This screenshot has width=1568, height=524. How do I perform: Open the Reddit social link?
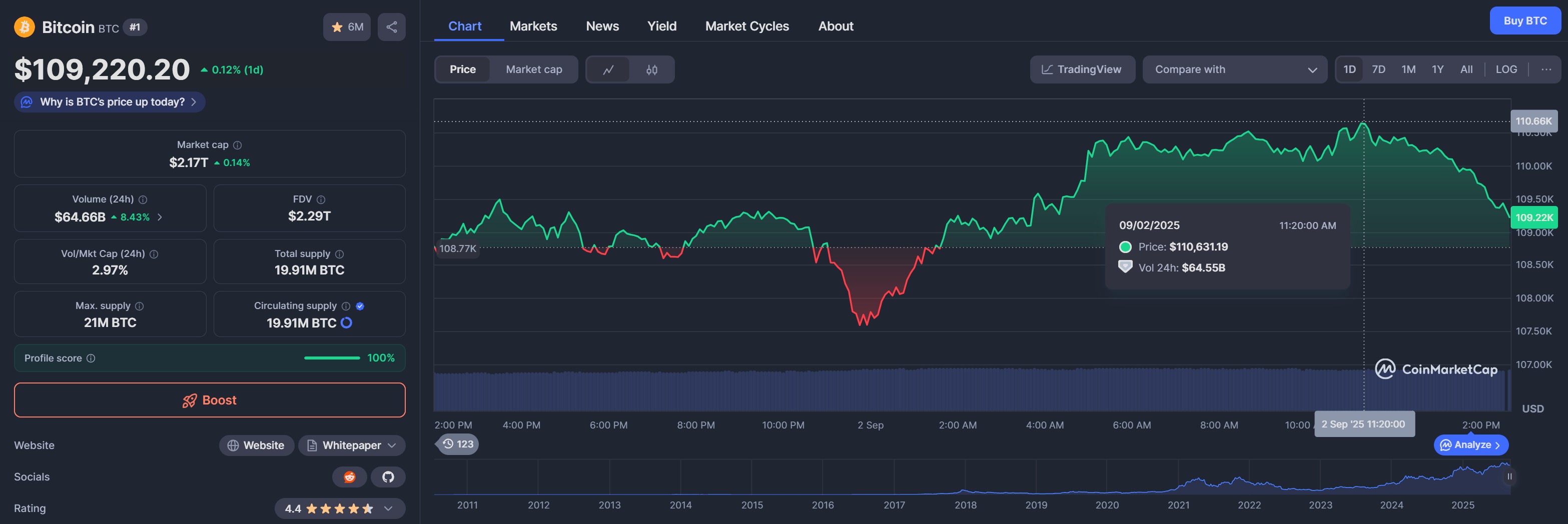click(349, 476)
